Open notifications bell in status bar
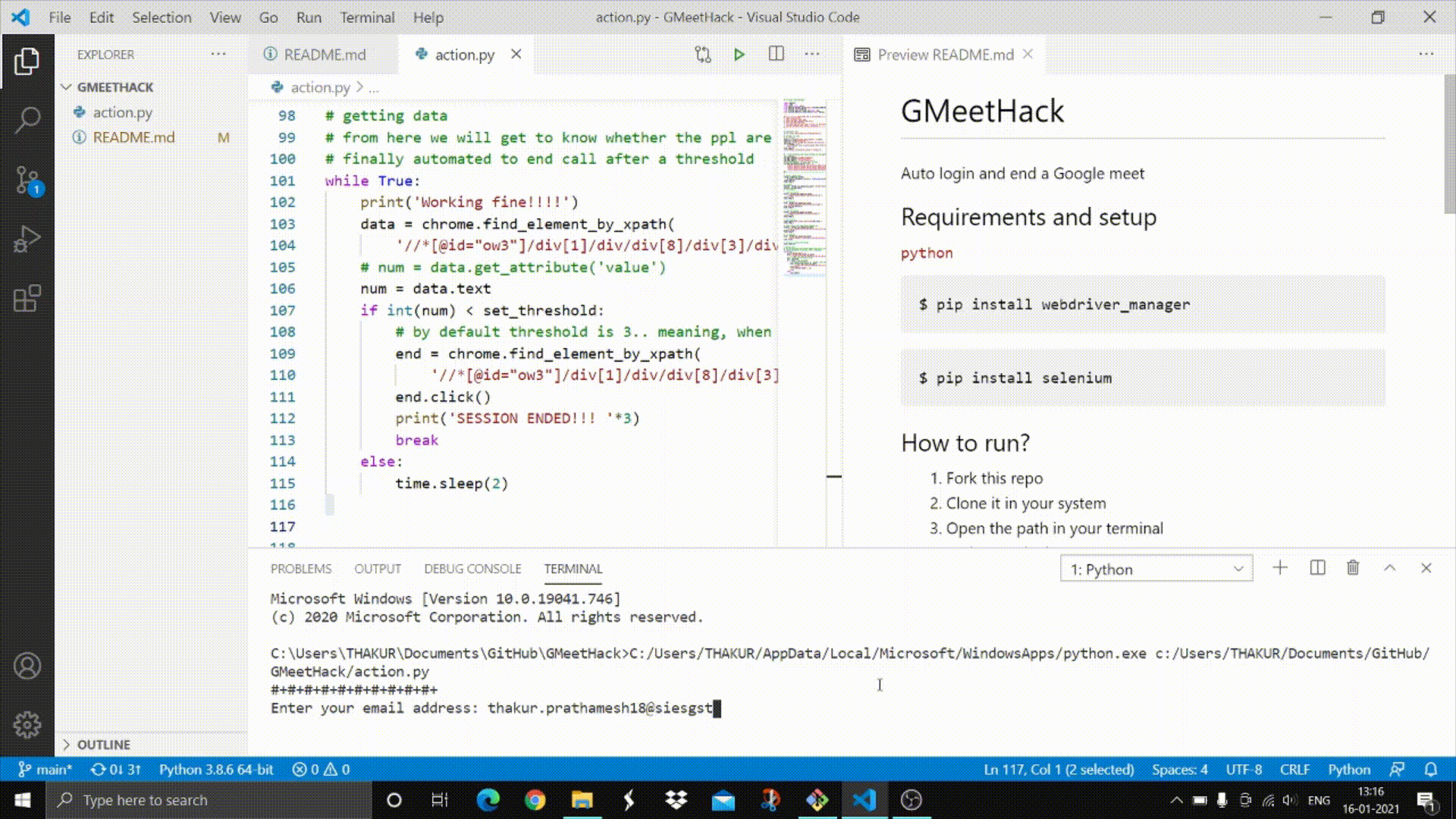Image resolution: width=1456 pixels, height=819 pixels. 1430,769
